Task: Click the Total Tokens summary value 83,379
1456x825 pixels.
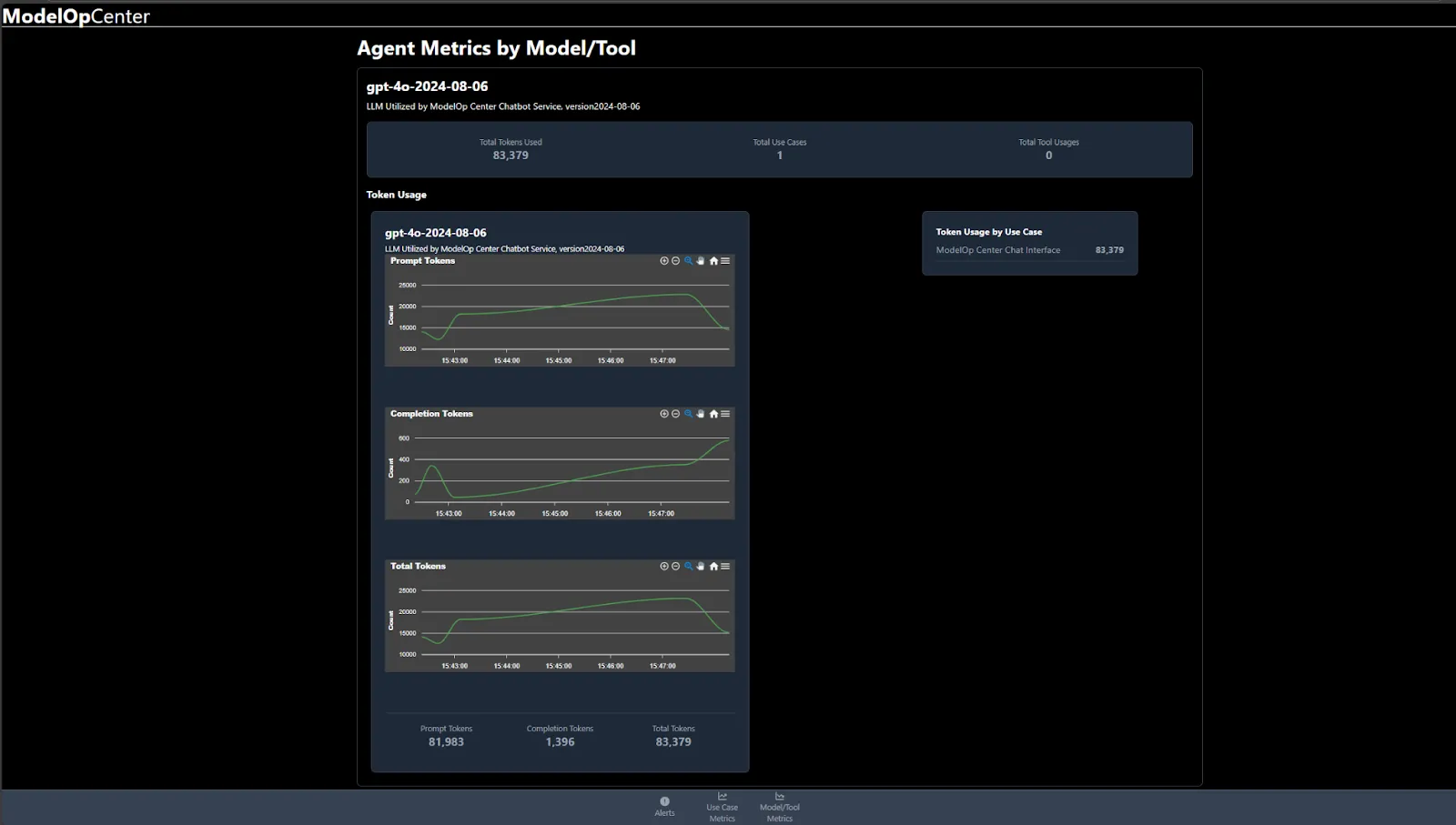Action: (673, 742)
